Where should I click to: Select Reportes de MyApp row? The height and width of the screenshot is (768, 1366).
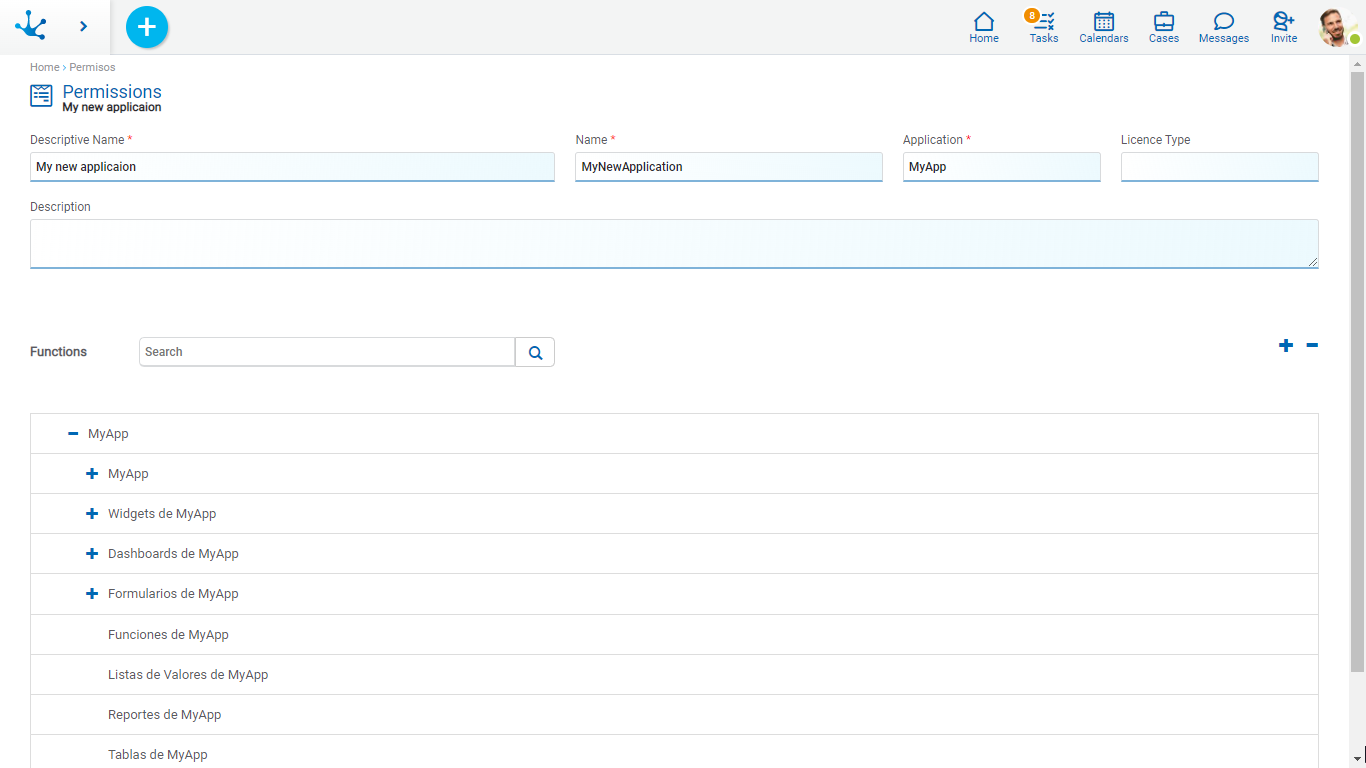click(165, 715)
